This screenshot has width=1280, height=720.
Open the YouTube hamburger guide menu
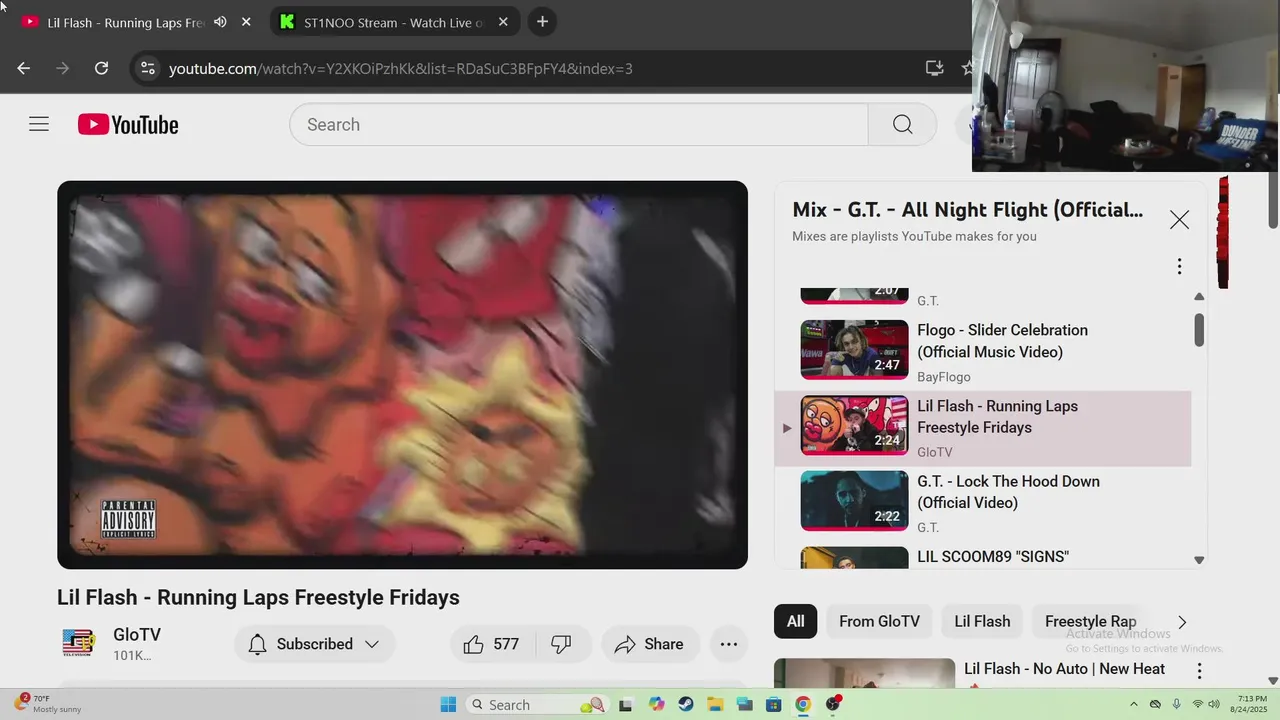pos(39,125)
